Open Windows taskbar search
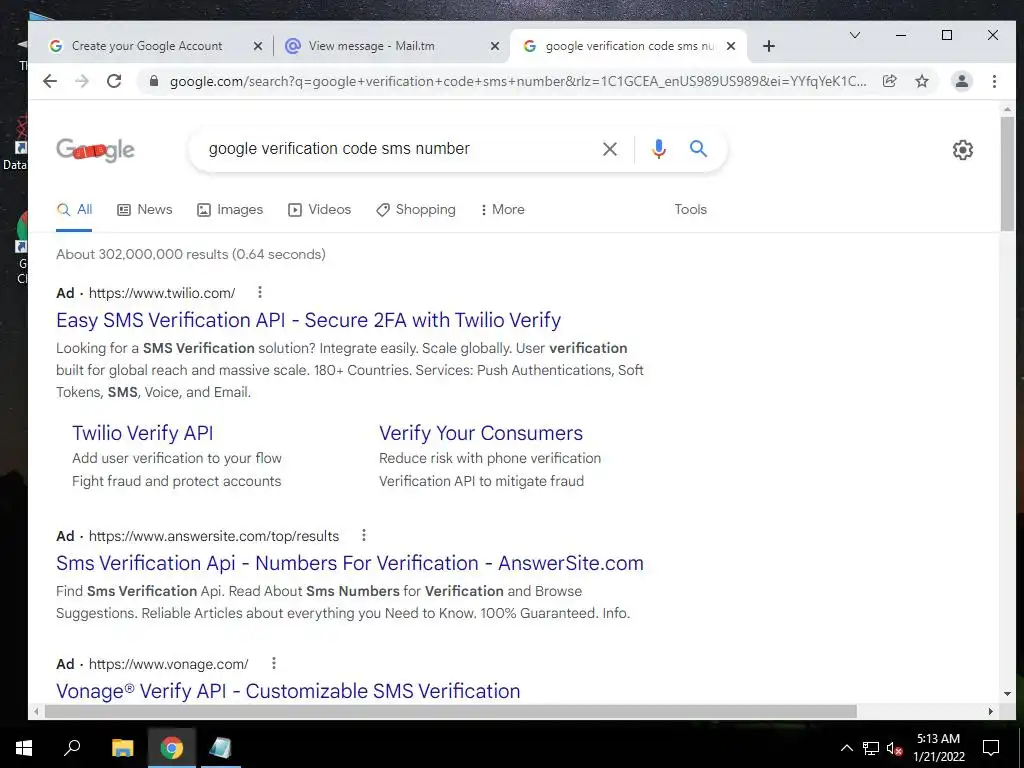This screenshot has height=768, width=1024. point(72,748)
